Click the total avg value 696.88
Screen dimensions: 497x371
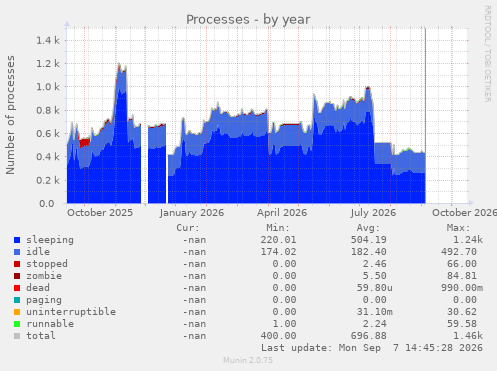(368, 336)
